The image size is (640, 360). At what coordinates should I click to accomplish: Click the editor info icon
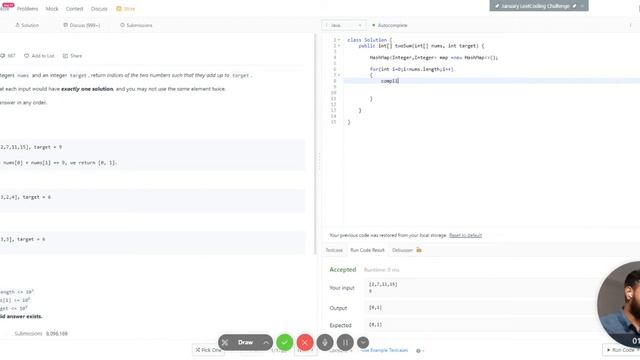click(x=631, y=25)
